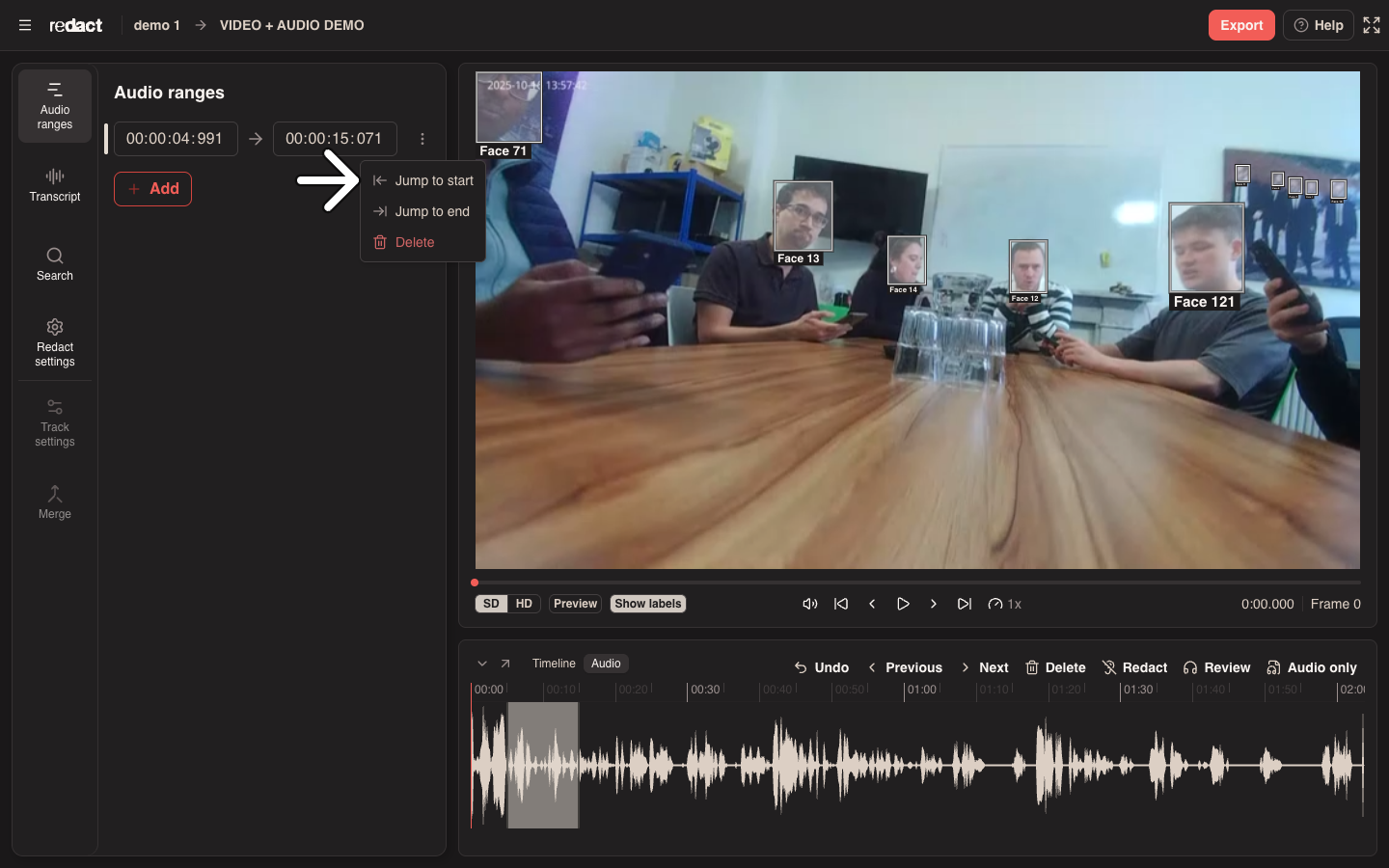Skip to the last frame
1389x868 pixels.
tap(965, 604)
